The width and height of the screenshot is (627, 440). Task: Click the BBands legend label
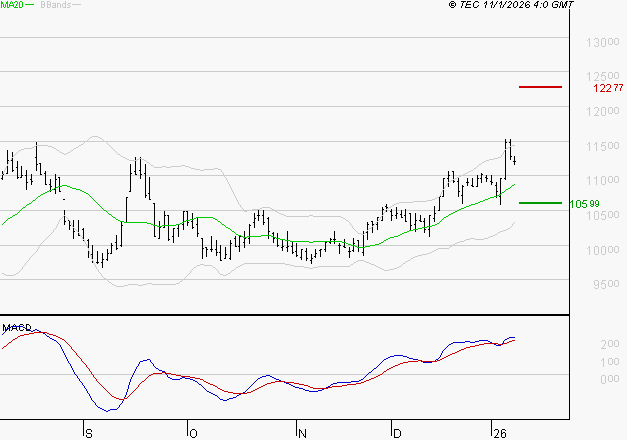(x=56, y=4)
